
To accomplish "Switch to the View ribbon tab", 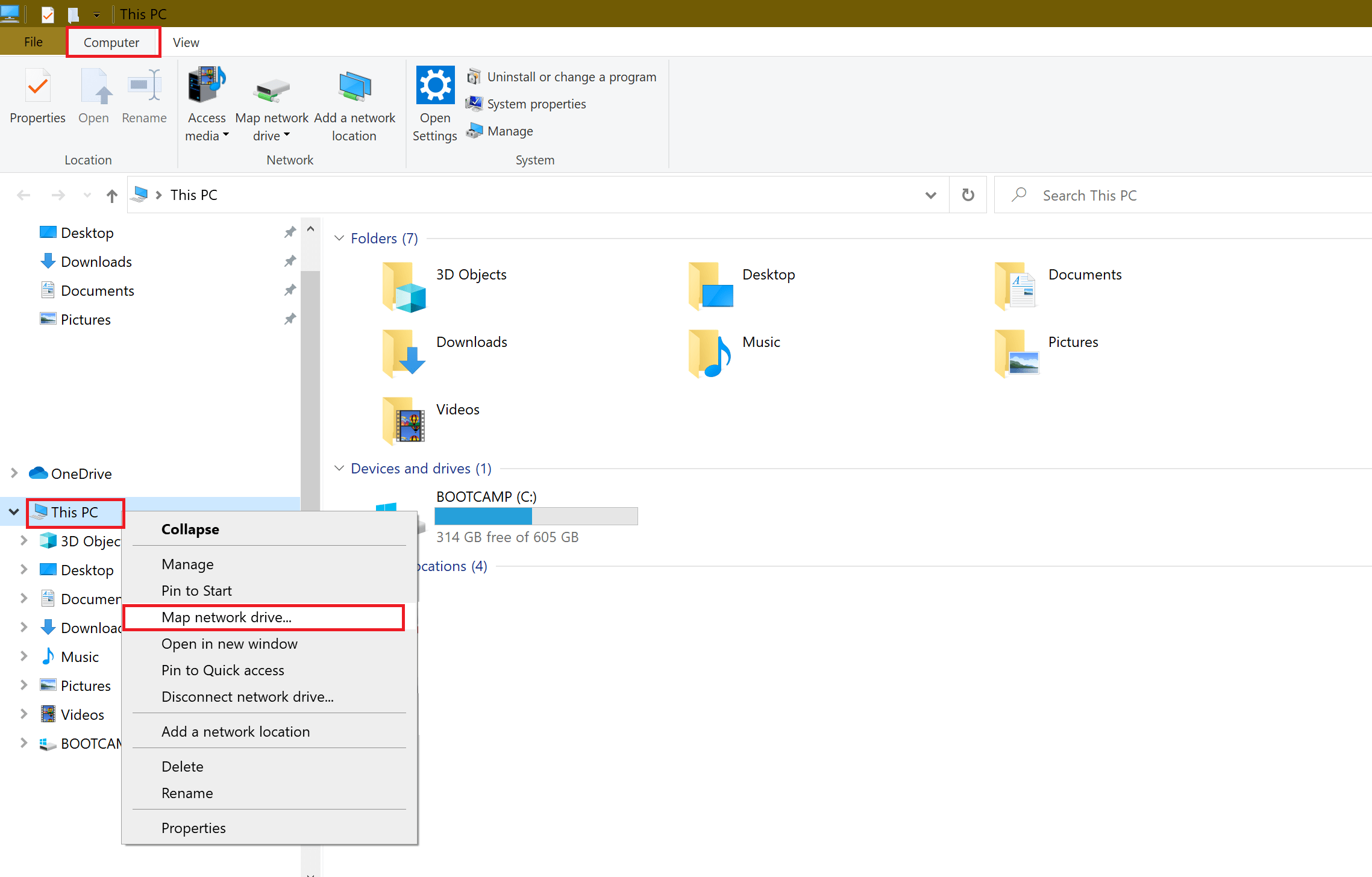I will point(185,42).
